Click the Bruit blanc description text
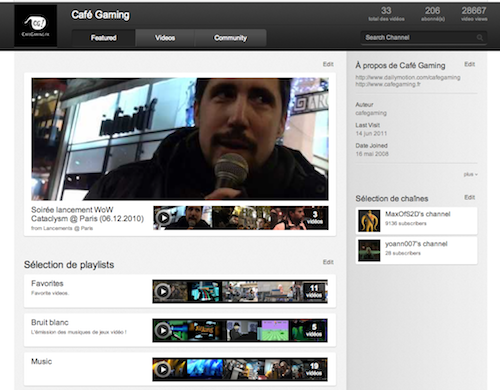This screenshot has width=500, height=390. (x=79, y=332)
